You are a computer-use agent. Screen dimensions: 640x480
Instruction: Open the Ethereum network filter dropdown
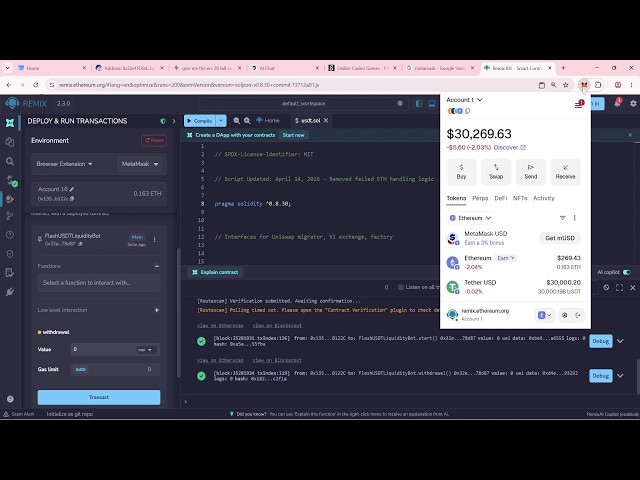(x=470, y=218)
